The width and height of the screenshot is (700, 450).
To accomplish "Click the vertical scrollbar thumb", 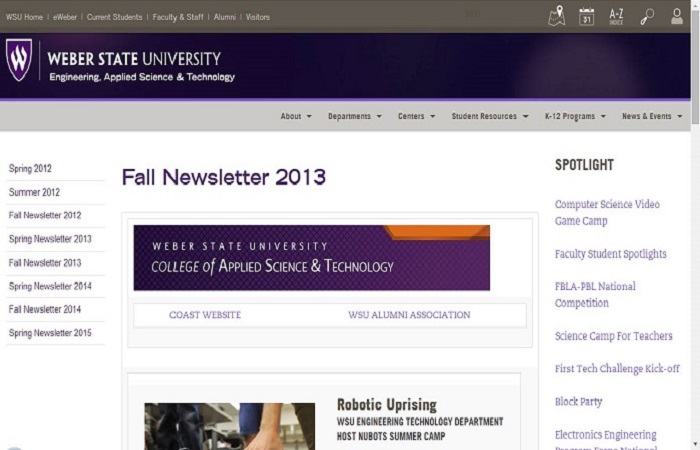I will click(695, 67).
